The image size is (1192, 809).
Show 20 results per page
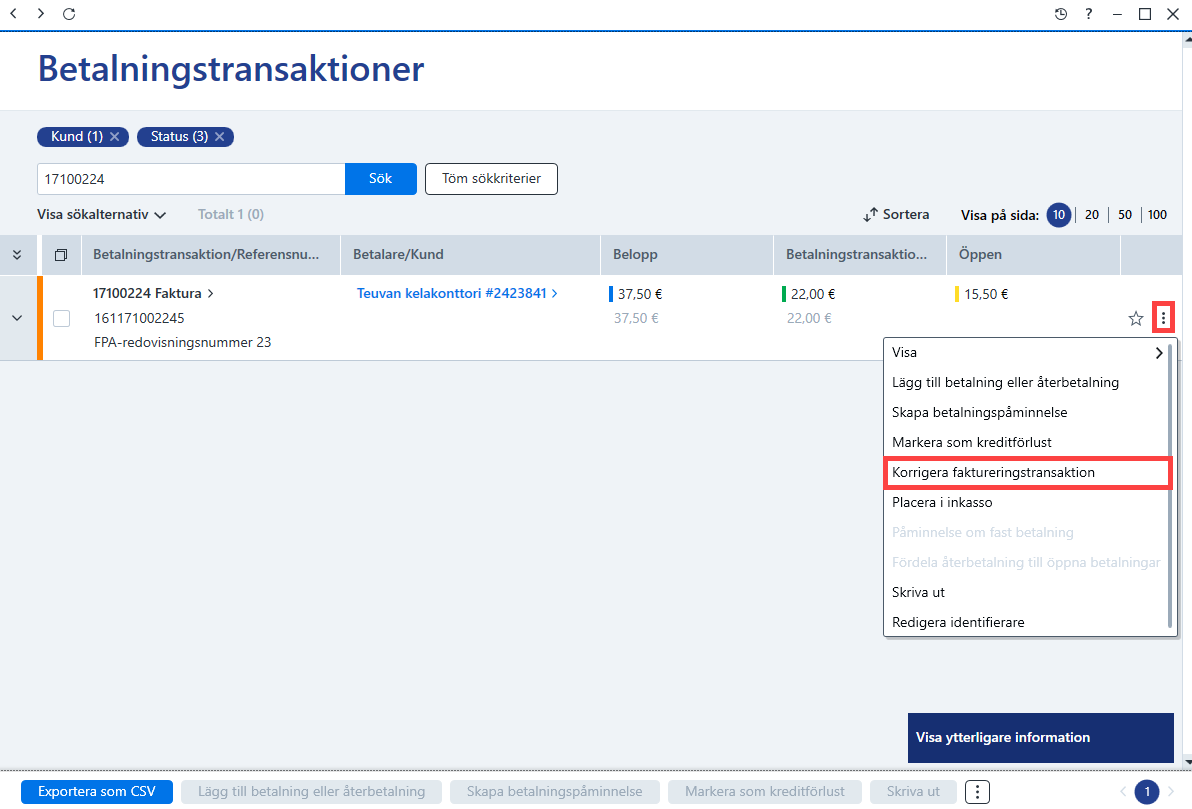pos(1092,215)
